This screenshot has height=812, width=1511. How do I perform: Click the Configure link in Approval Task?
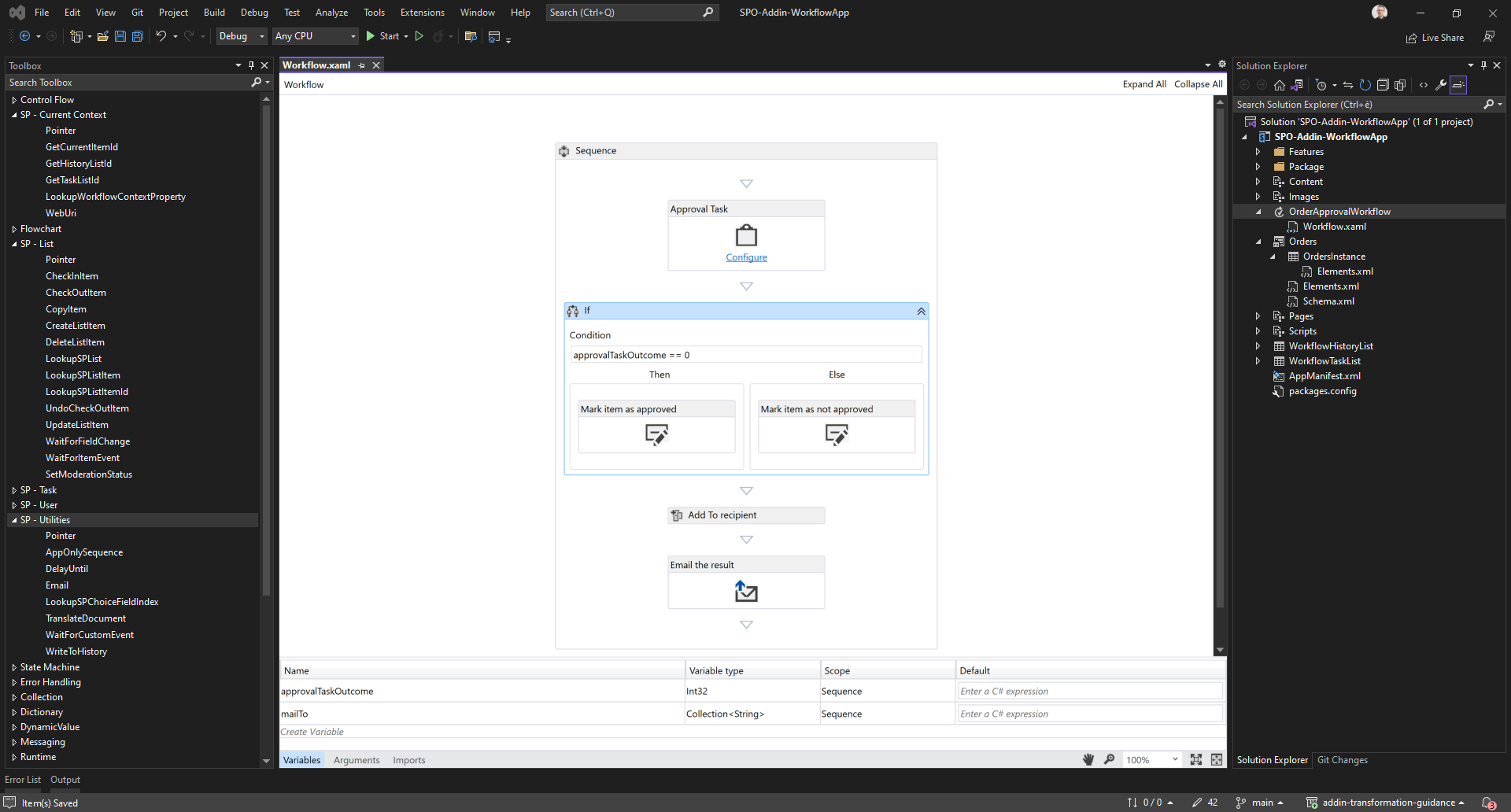(x=745, y=257)
